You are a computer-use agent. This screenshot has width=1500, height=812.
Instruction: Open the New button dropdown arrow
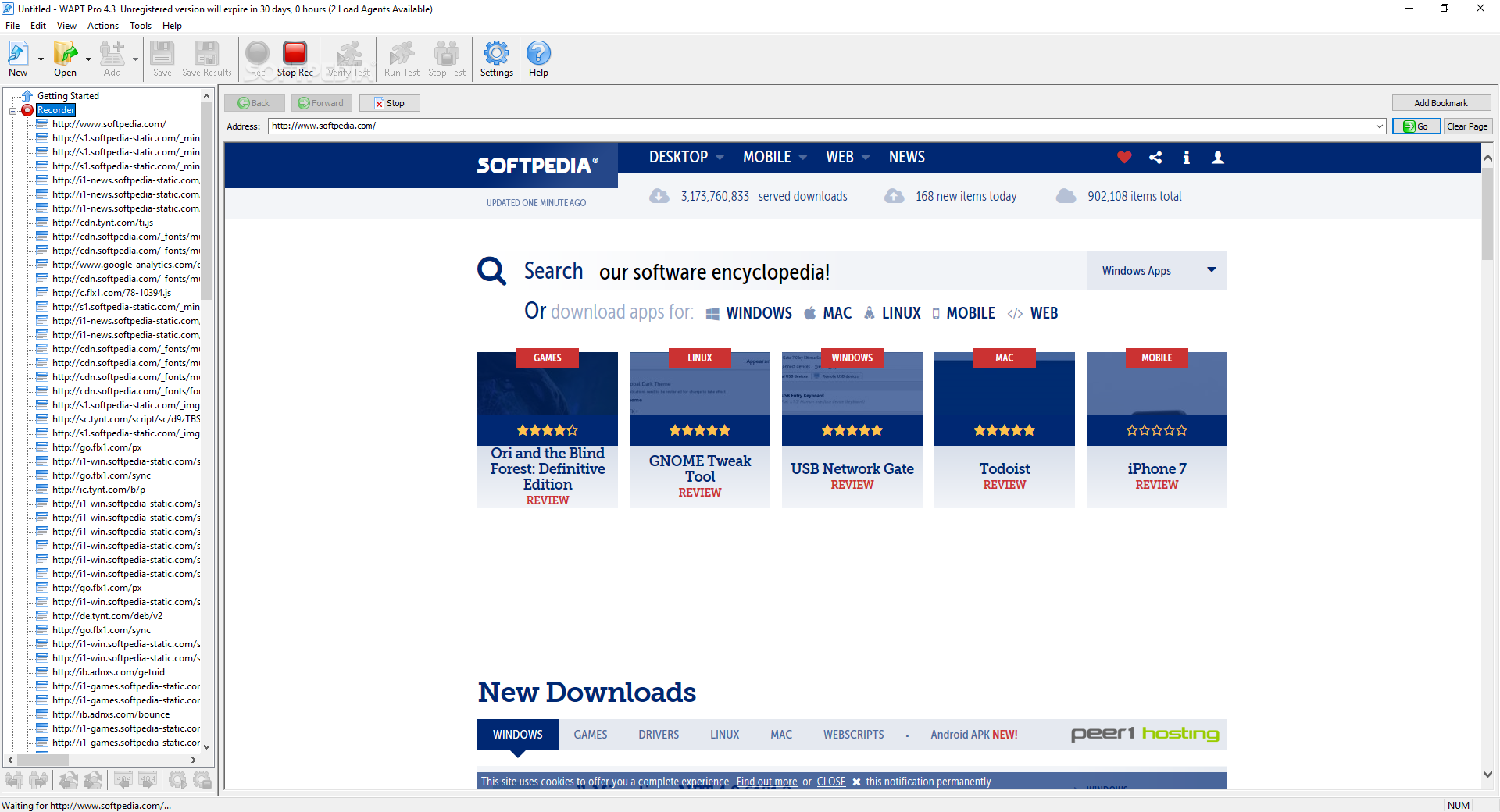point(41,59)
